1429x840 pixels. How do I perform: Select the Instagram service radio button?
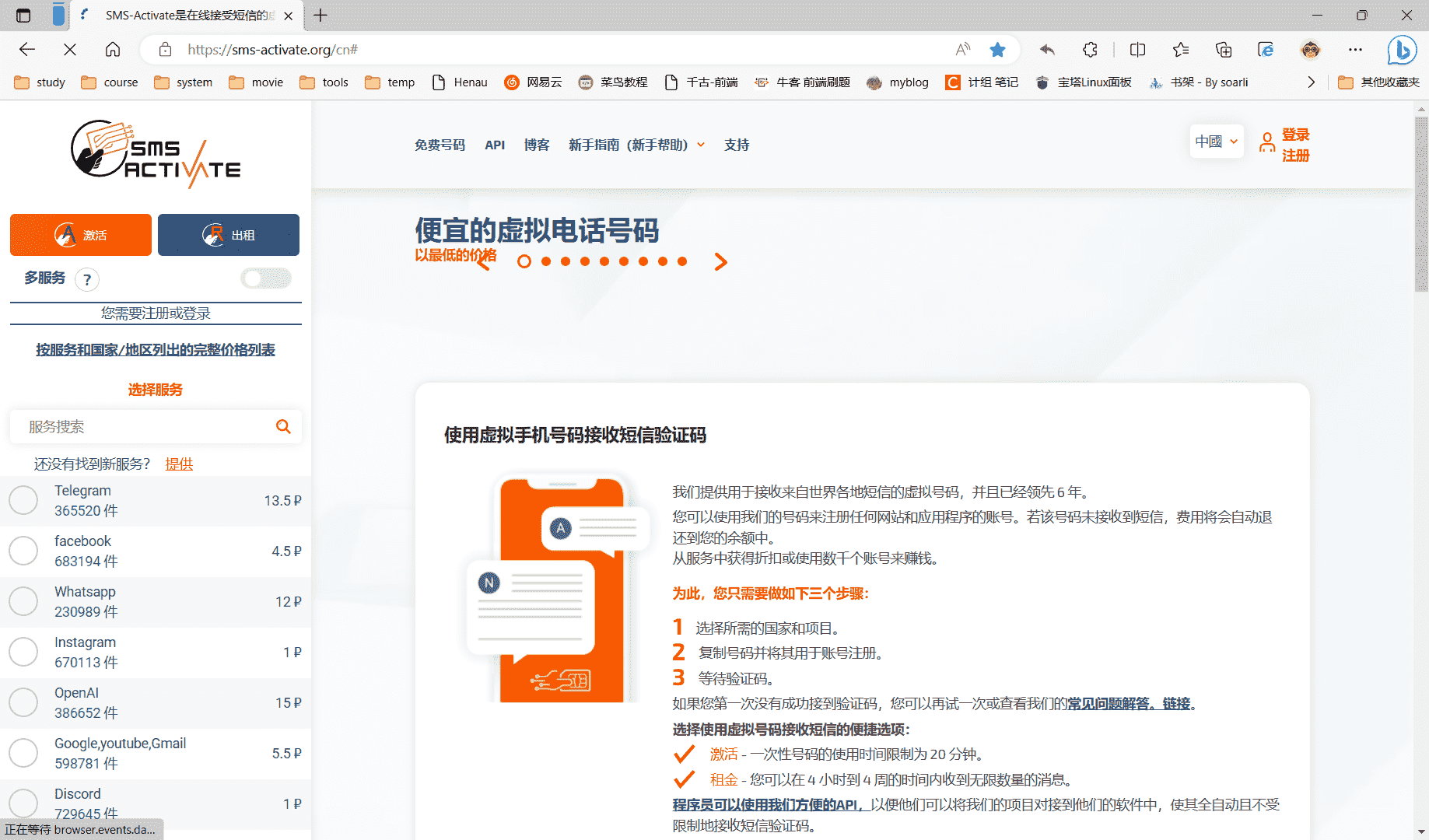23,652
